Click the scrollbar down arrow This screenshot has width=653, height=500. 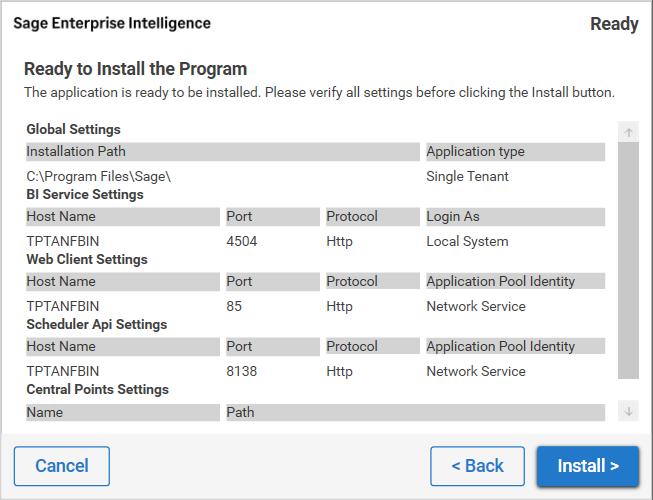pyautogui.click(x=628, y=411)
